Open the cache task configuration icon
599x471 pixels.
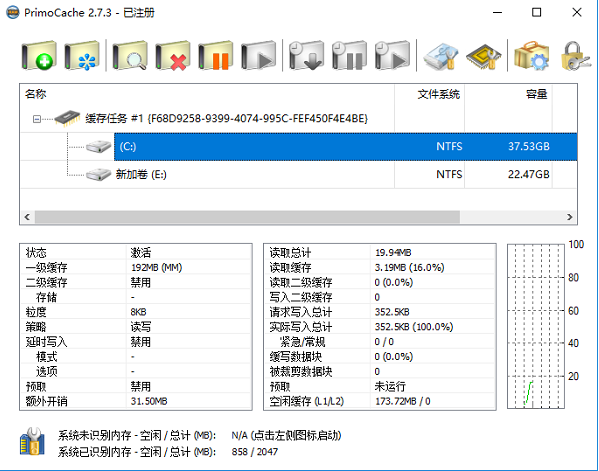pos(82,56)
